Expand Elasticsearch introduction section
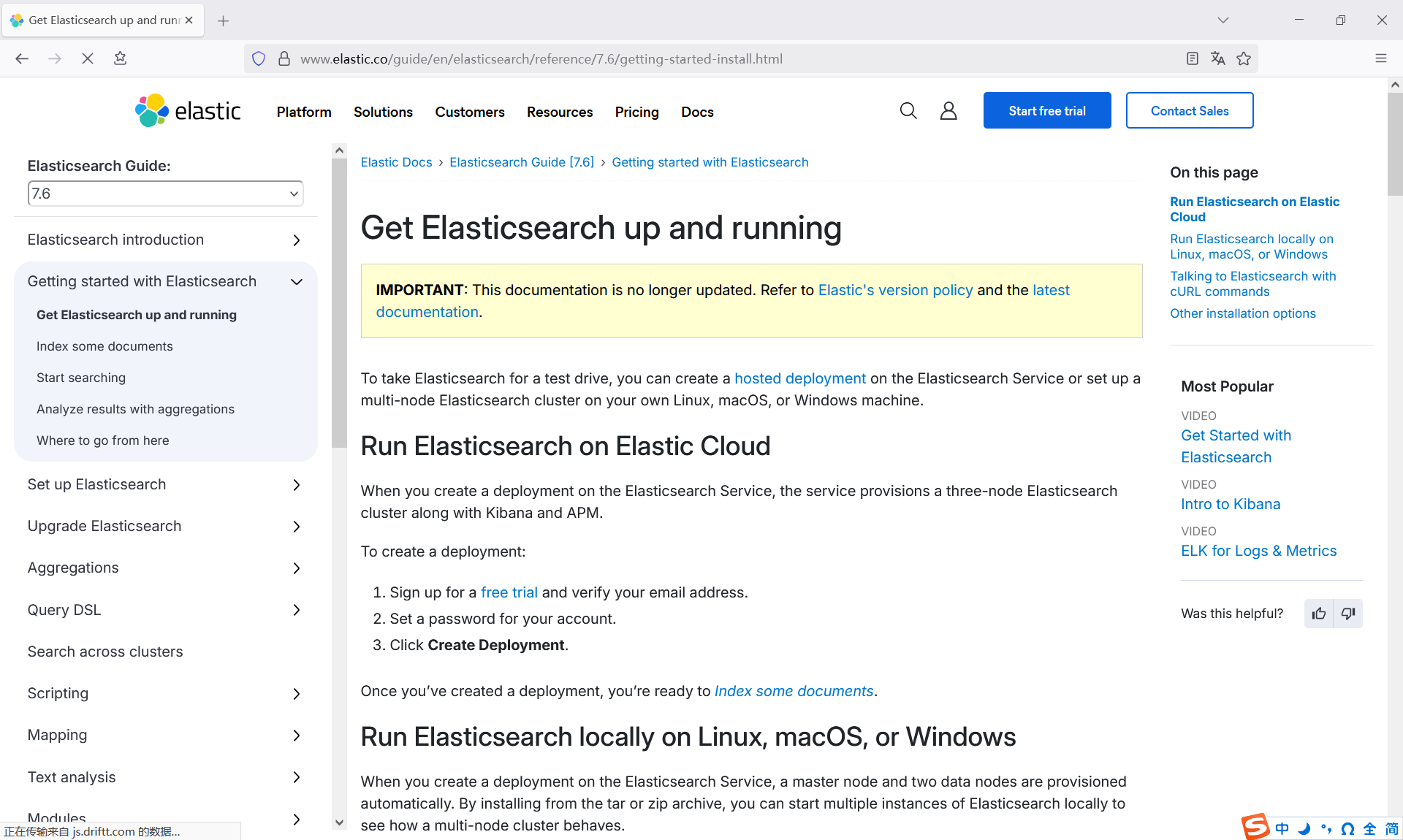 point(296,240)
